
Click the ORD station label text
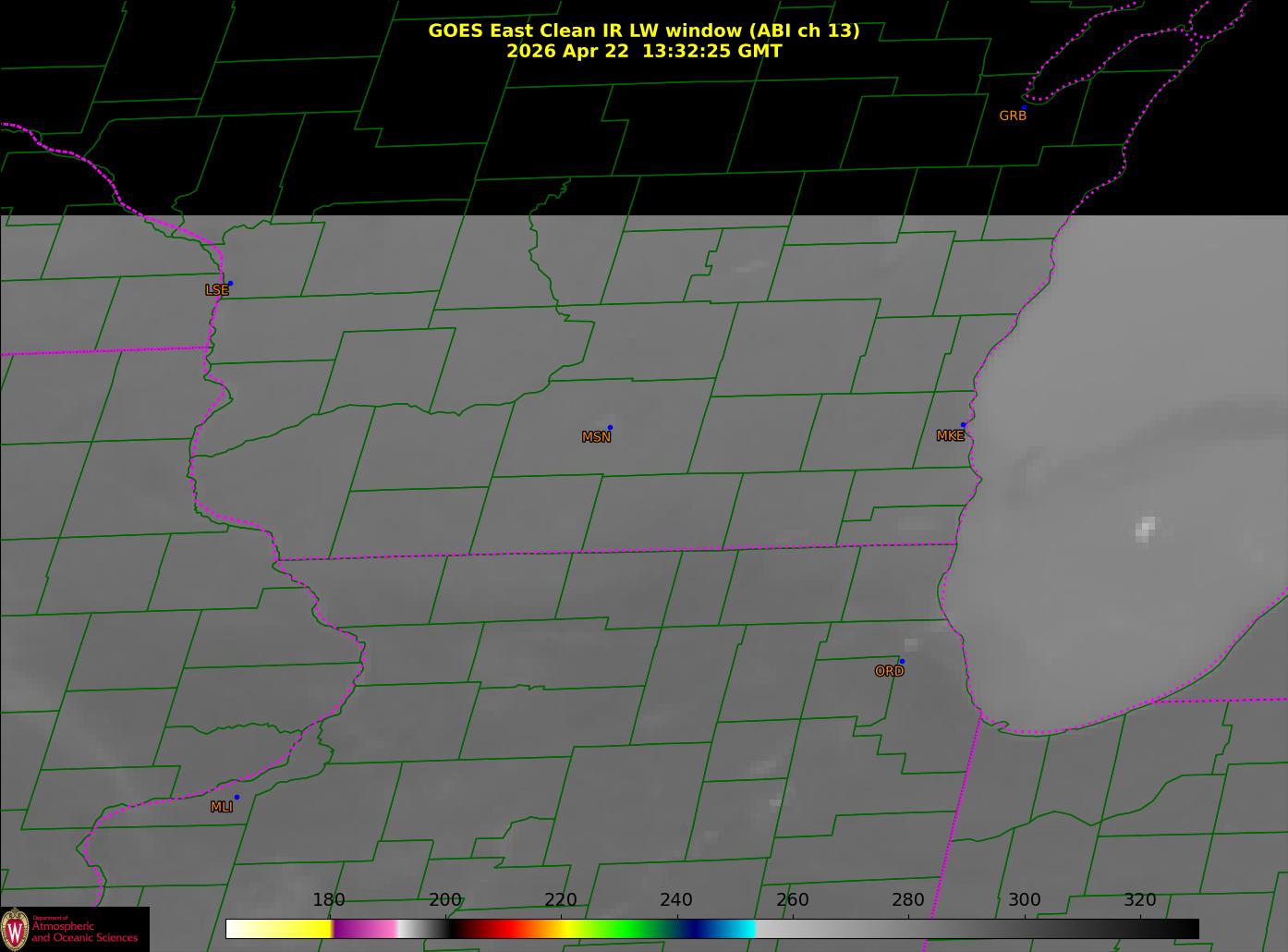click(889, 671)
